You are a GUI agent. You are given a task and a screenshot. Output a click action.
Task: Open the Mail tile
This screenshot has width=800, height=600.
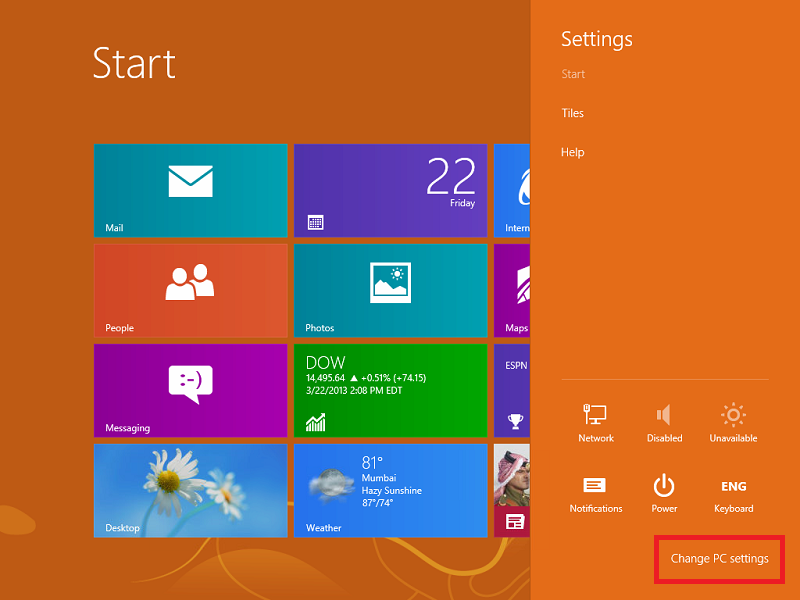pyautogui.click(x=190, y=190)
